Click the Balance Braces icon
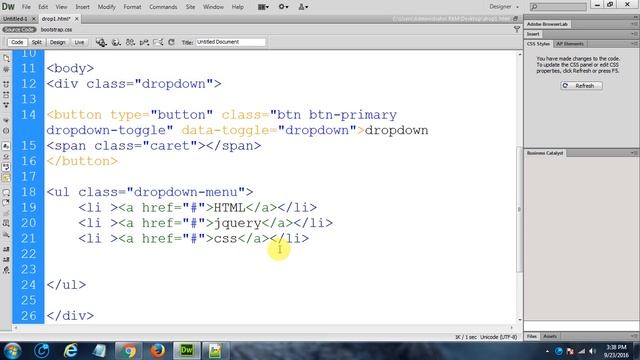Image resolution: width=640 pixels, height=360 pixels. tap(6, 131)
